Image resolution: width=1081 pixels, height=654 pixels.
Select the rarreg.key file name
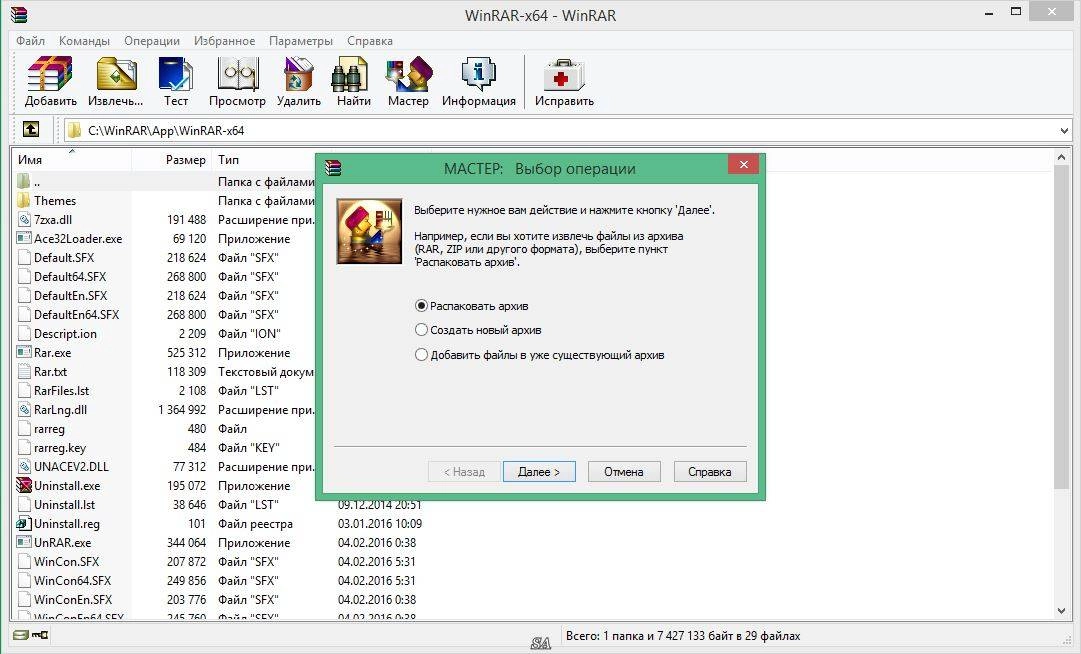coord(60,448)
